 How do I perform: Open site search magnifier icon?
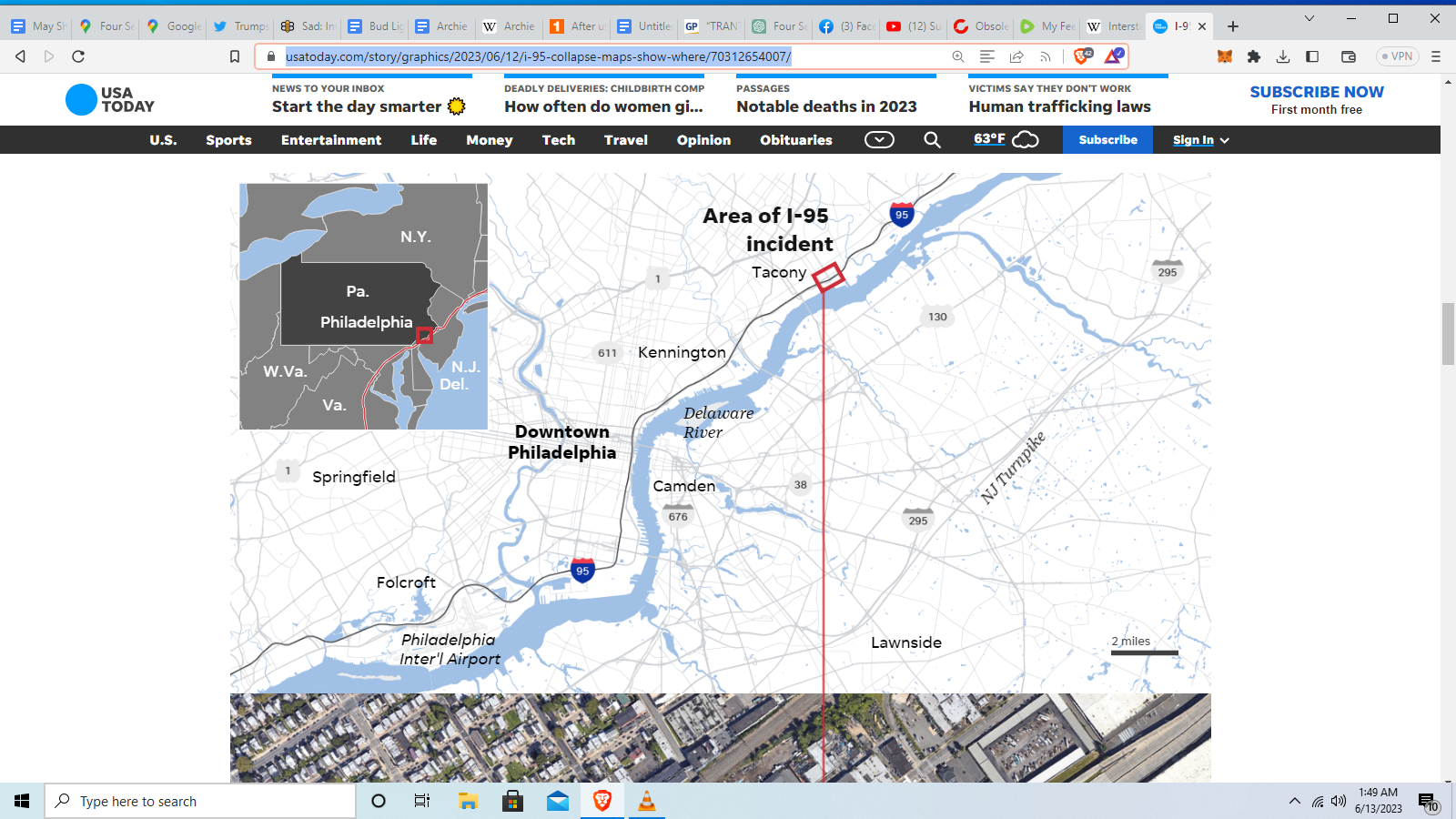click(933, 140)
